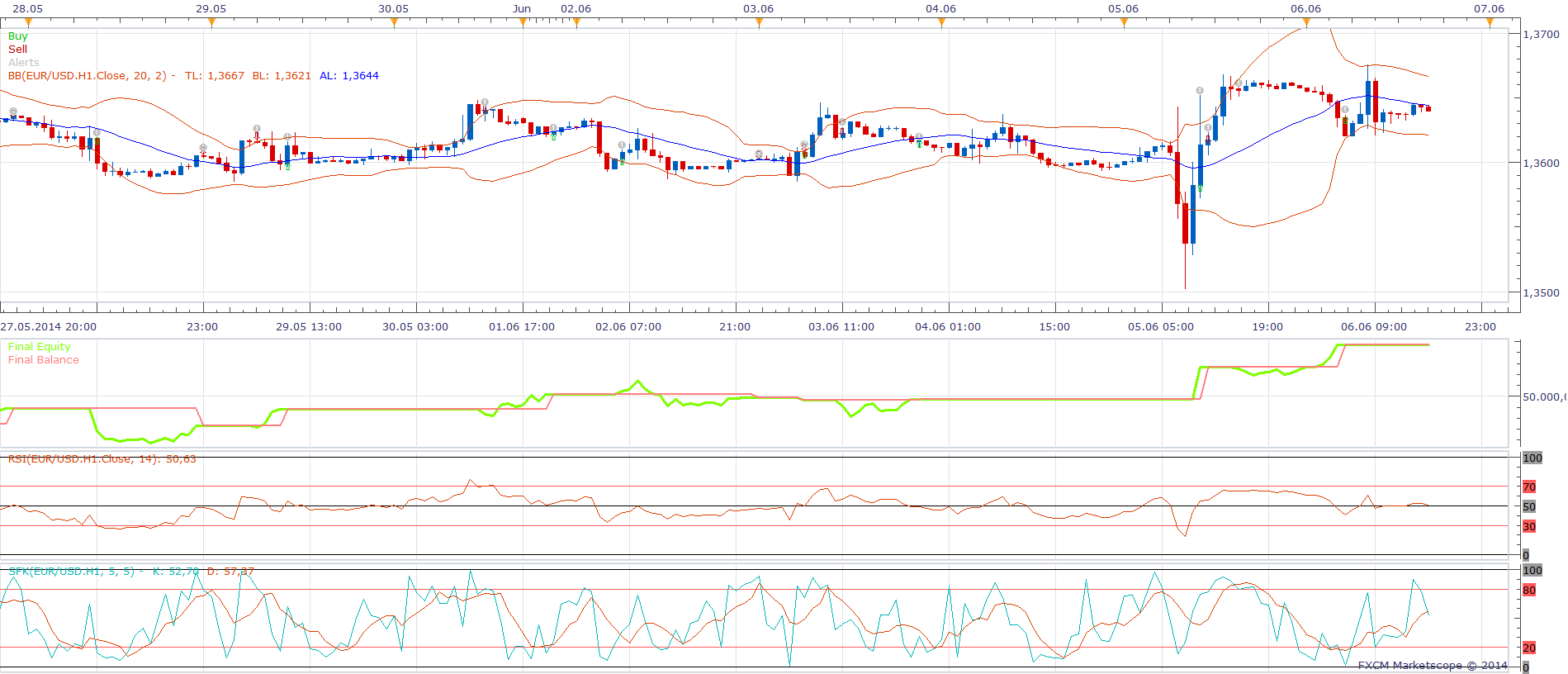1568x674 pixels.
Task: Click the Alerts legend label
Action: pyautogui.click(x=23, y=62)
